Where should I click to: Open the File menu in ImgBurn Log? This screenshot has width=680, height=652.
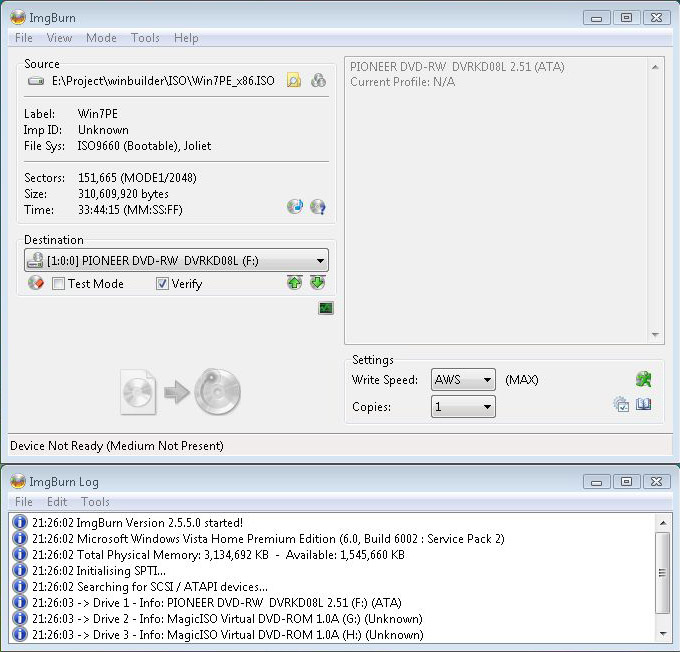point(24,502)
